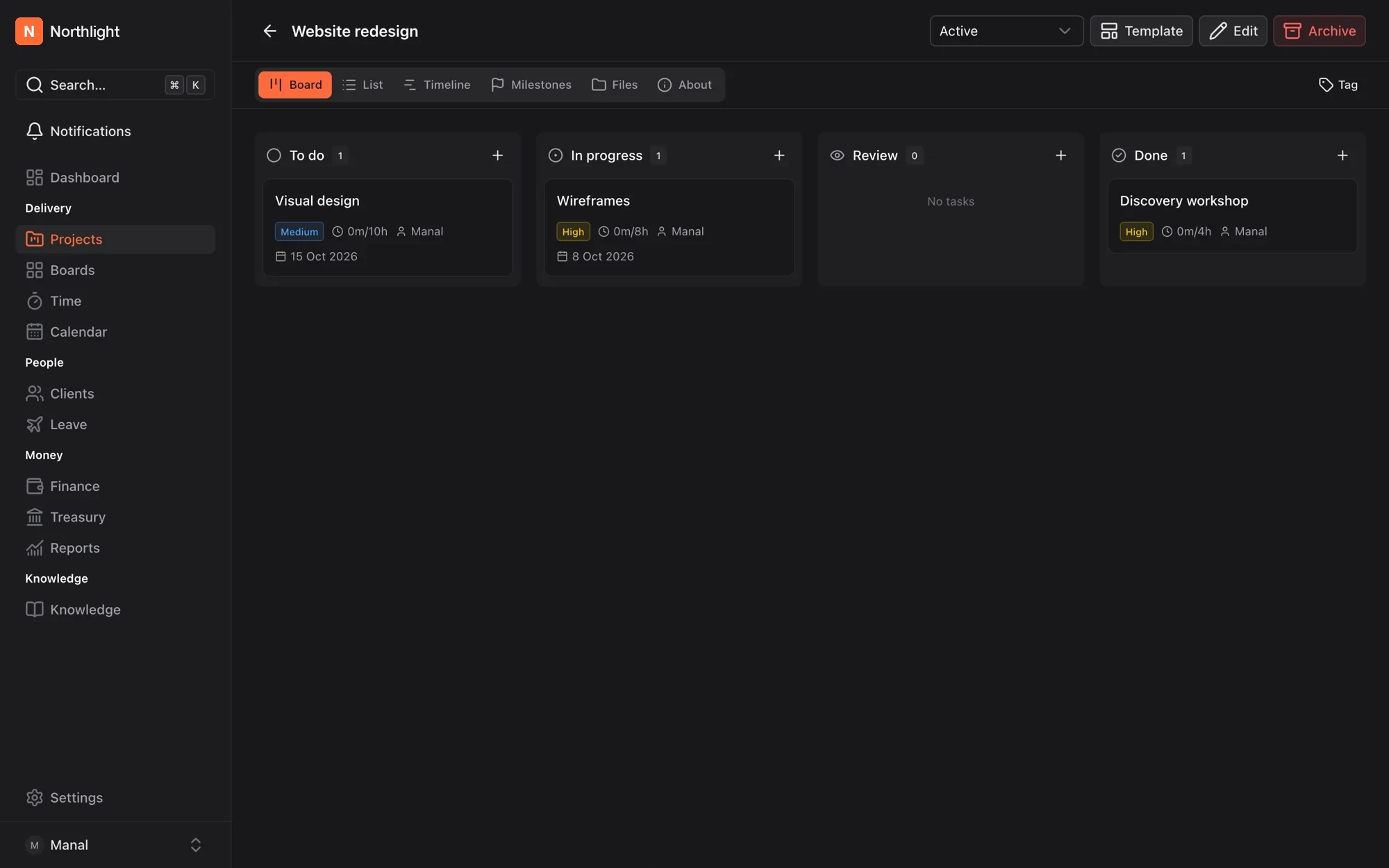Open the Discovery workshop task card
This screenshot has height=868, width=1389.
(1233, 216)
